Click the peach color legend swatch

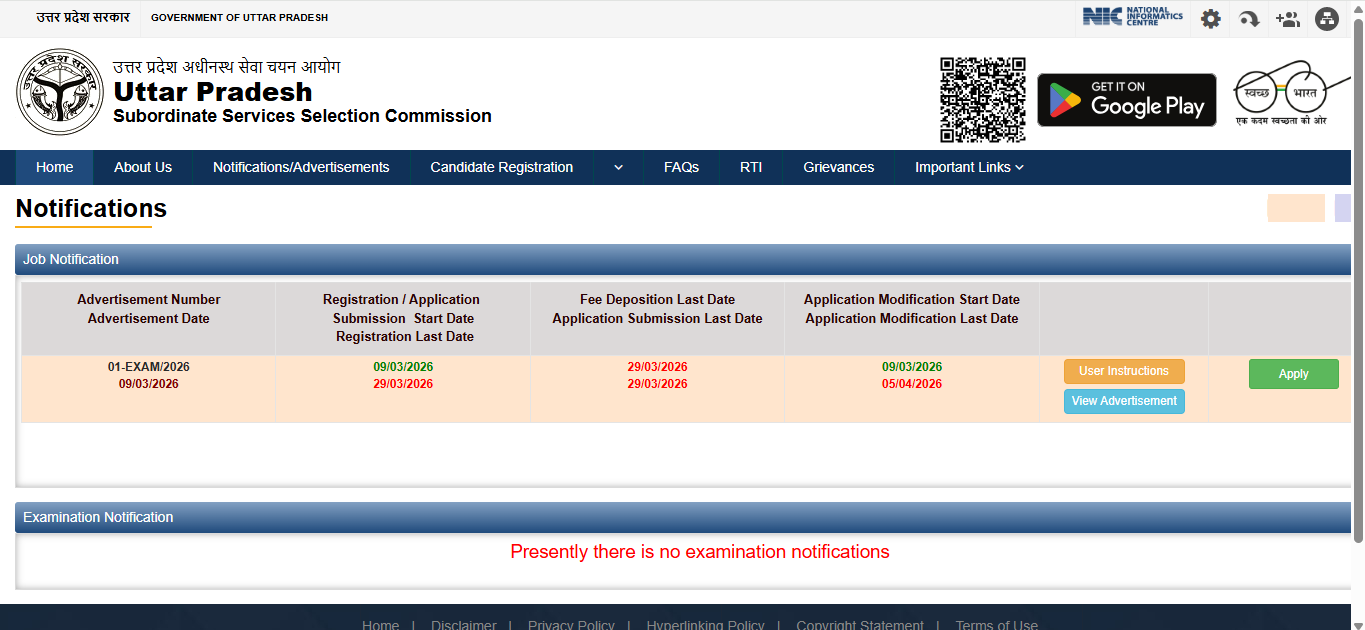point(1295,208)
